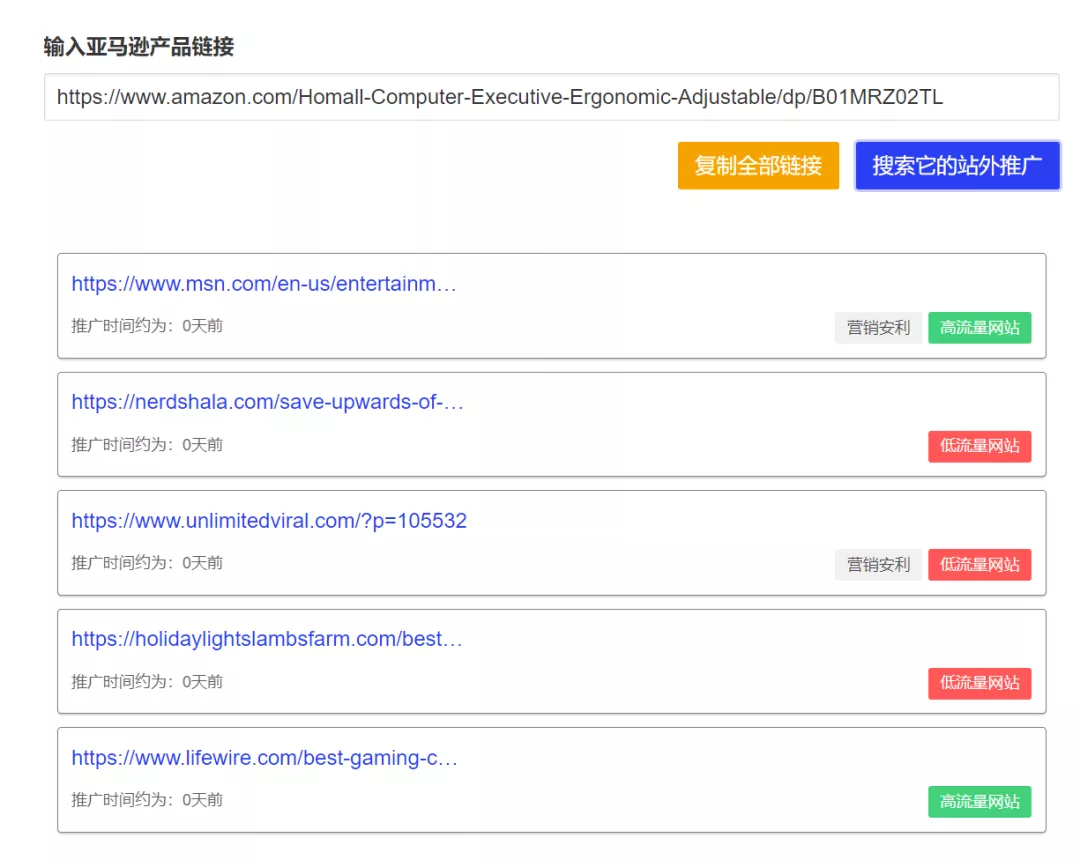Screen dimensions: 1080x860
Task: Click 推广时间约为: 0天前 under lifewire link
Action: [x=147, y=800]
